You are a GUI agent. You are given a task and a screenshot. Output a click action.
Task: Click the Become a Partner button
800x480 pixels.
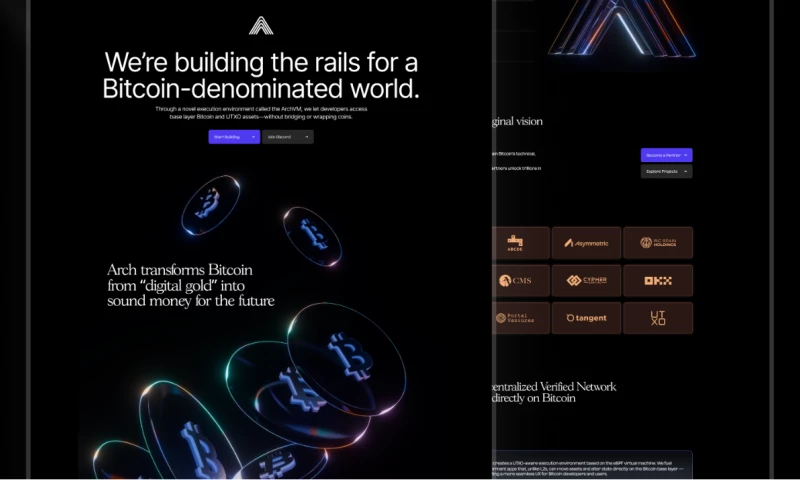point(666,155)
